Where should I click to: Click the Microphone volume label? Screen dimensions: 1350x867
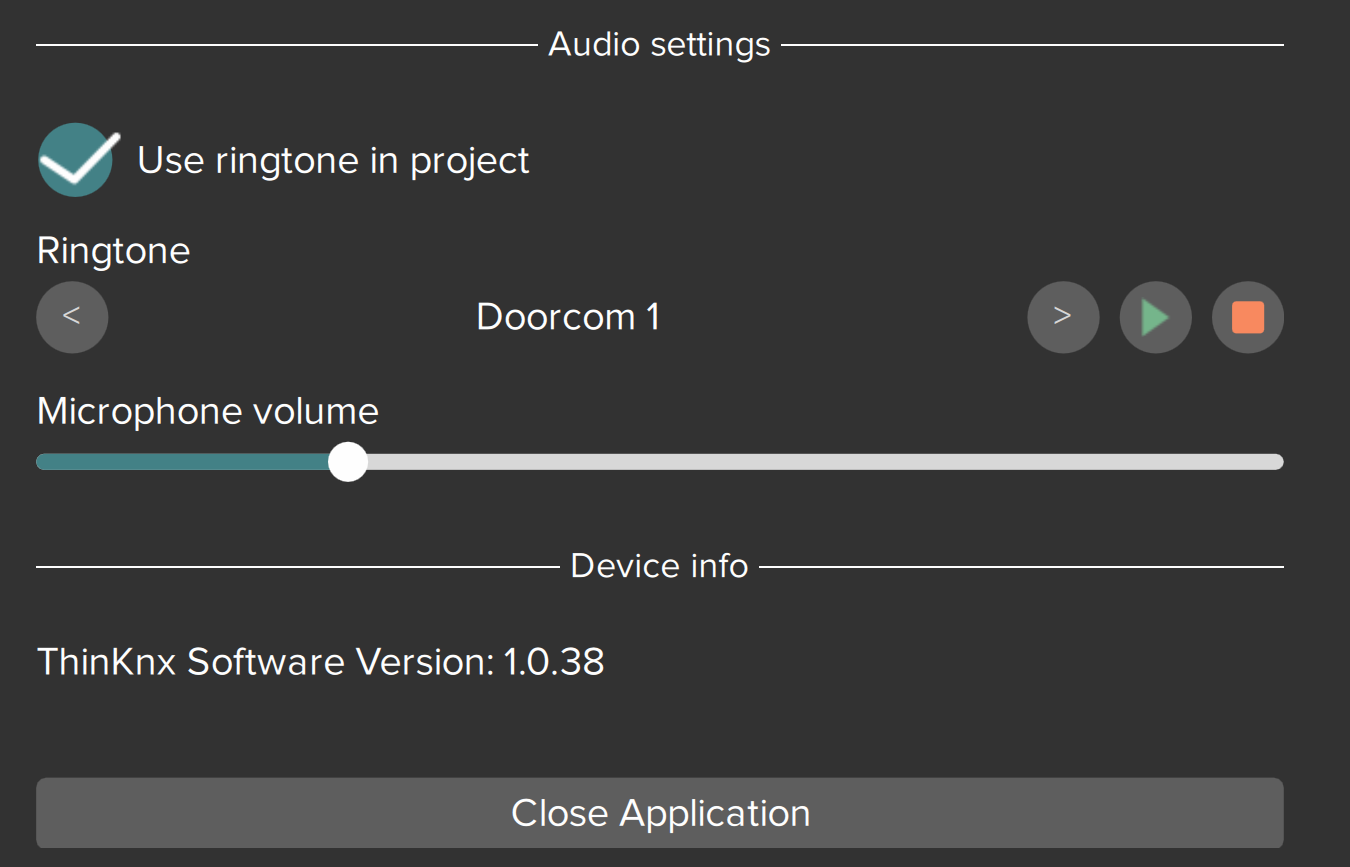click(208, 411)
